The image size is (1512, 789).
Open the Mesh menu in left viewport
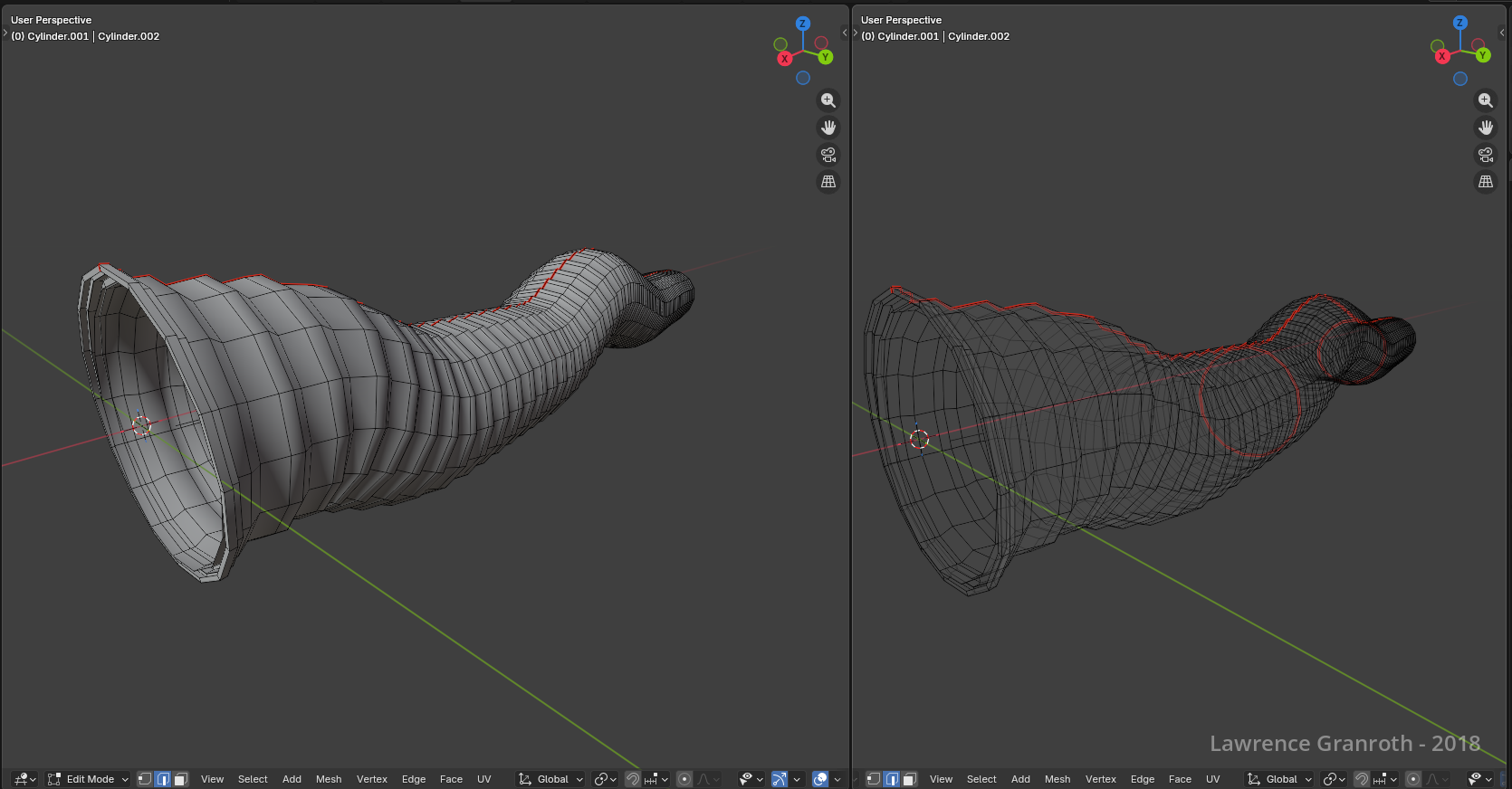pos(329,779)
